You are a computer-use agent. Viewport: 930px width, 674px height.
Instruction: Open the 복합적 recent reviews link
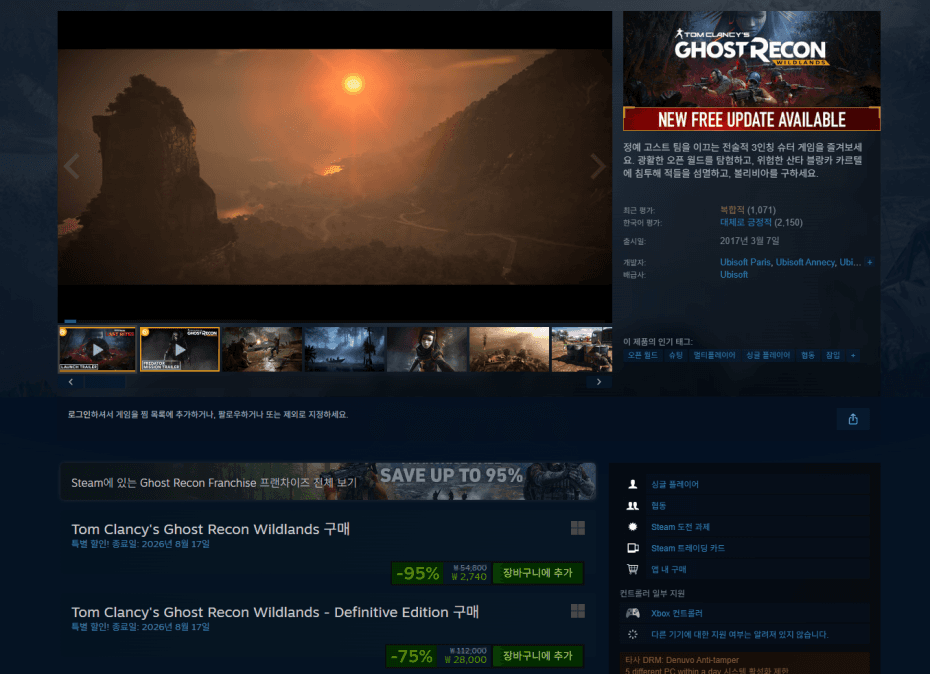click(732, 210)
